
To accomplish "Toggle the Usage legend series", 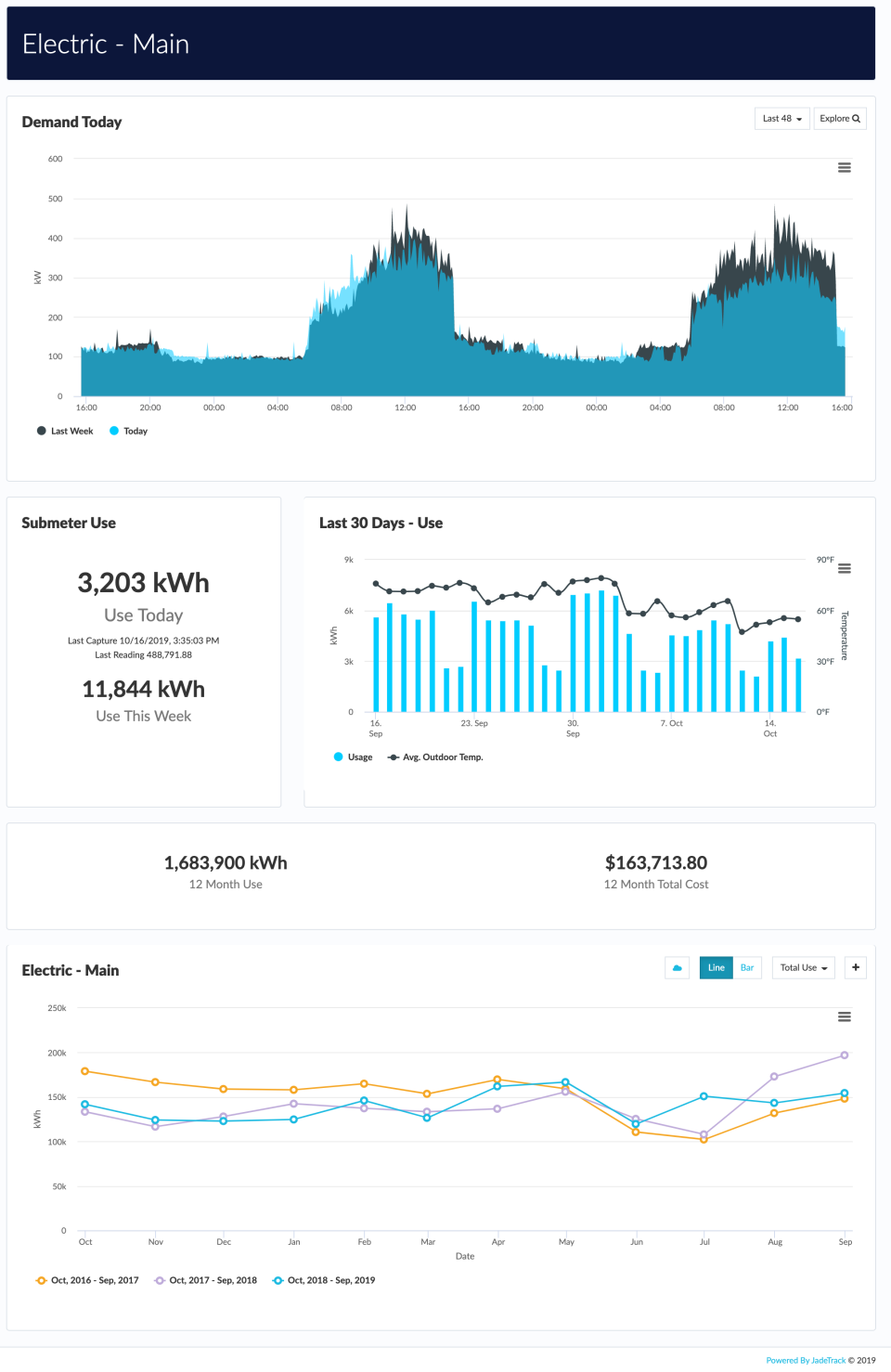I will coord(353,757).
